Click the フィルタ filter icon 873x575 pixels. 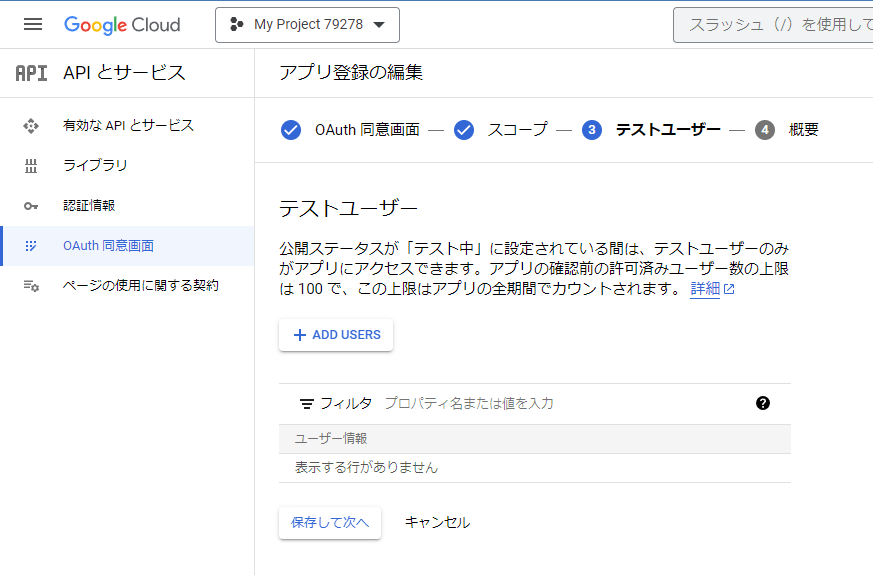(306, 404)
